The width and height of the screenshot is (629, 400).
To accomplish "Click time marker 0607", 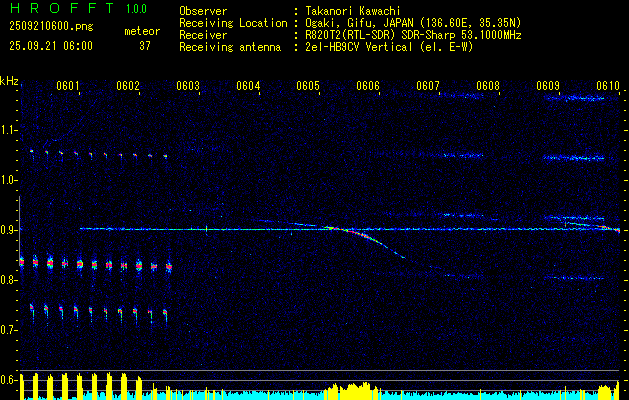I will click(428, 85).
